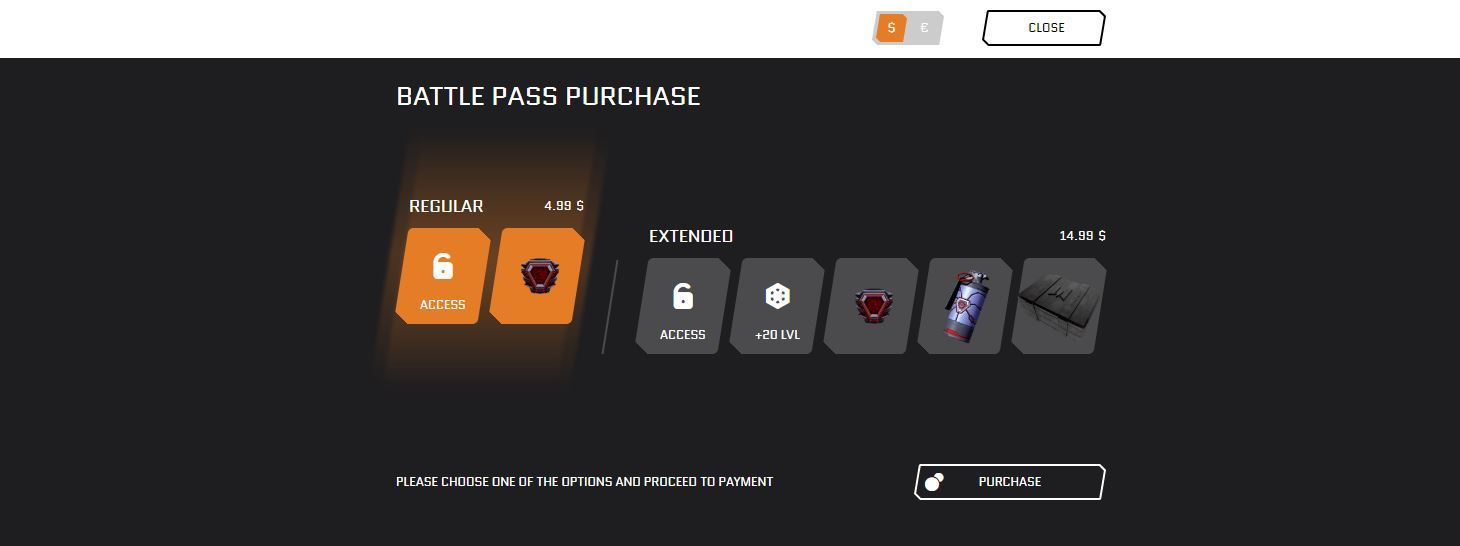Screen dimensions: 1460x546
Task: Click the coins icon on Purchase button
Action: (x=934, y=482)
